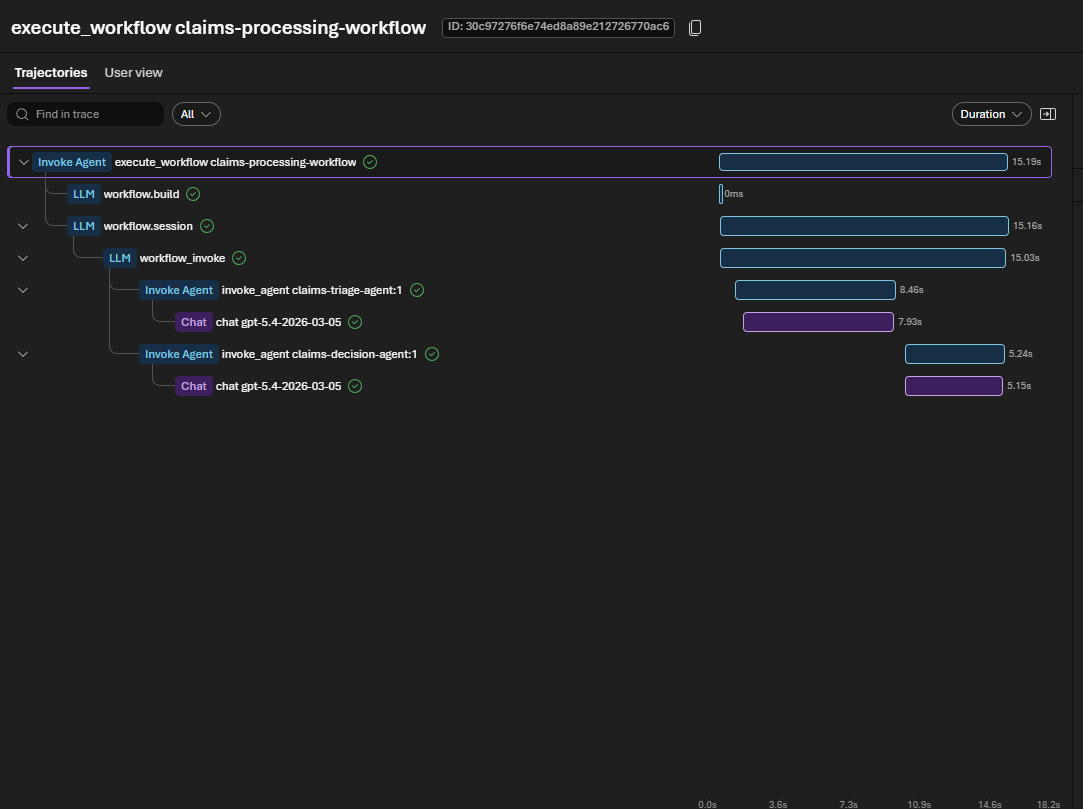
Task: Copy the trace ID with clipboard icon
Action: coord(695,28)
